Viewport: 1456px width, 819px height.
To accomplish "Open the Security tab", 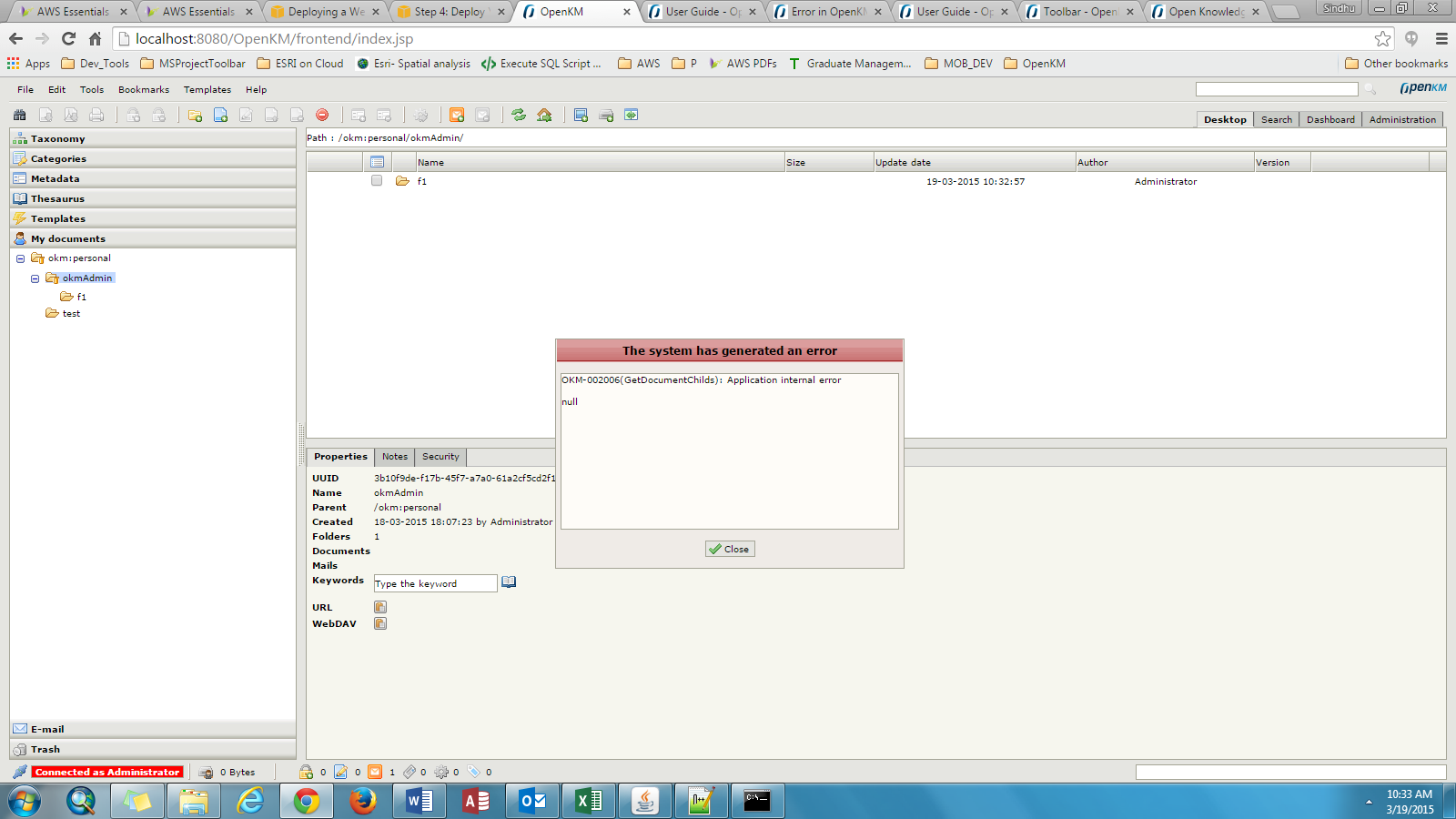I will 440,457.
